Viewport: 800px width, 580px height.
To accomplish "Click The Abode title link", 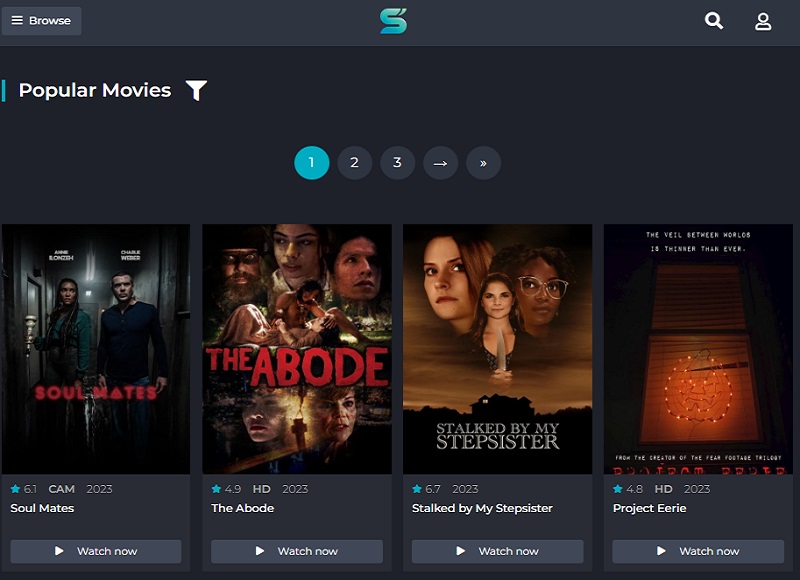I will pyautogui.click(x=243, y=508).
